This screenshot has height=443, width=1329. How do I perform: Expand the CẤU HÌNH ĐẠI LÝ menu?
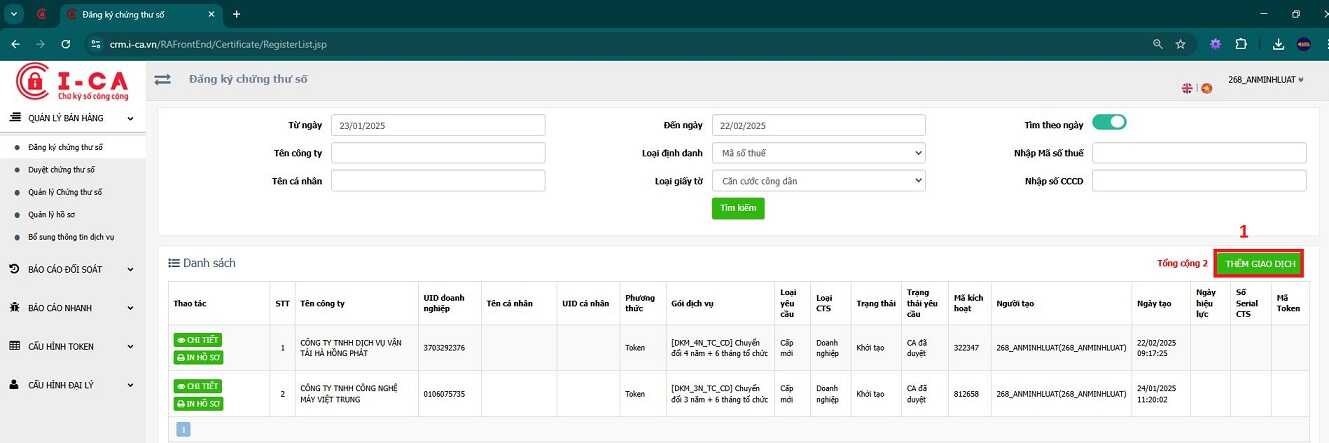(72, 384)
